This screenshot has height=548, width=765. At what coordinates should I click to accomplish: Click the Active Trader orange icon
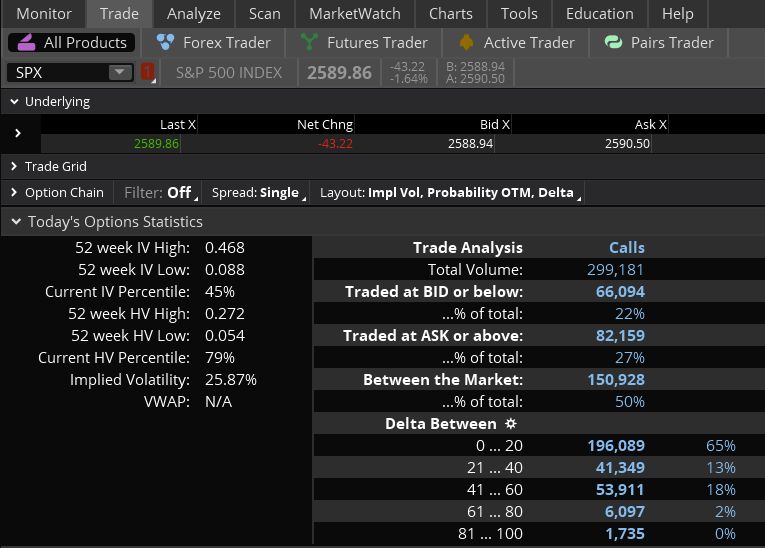[x=466, y=42]
